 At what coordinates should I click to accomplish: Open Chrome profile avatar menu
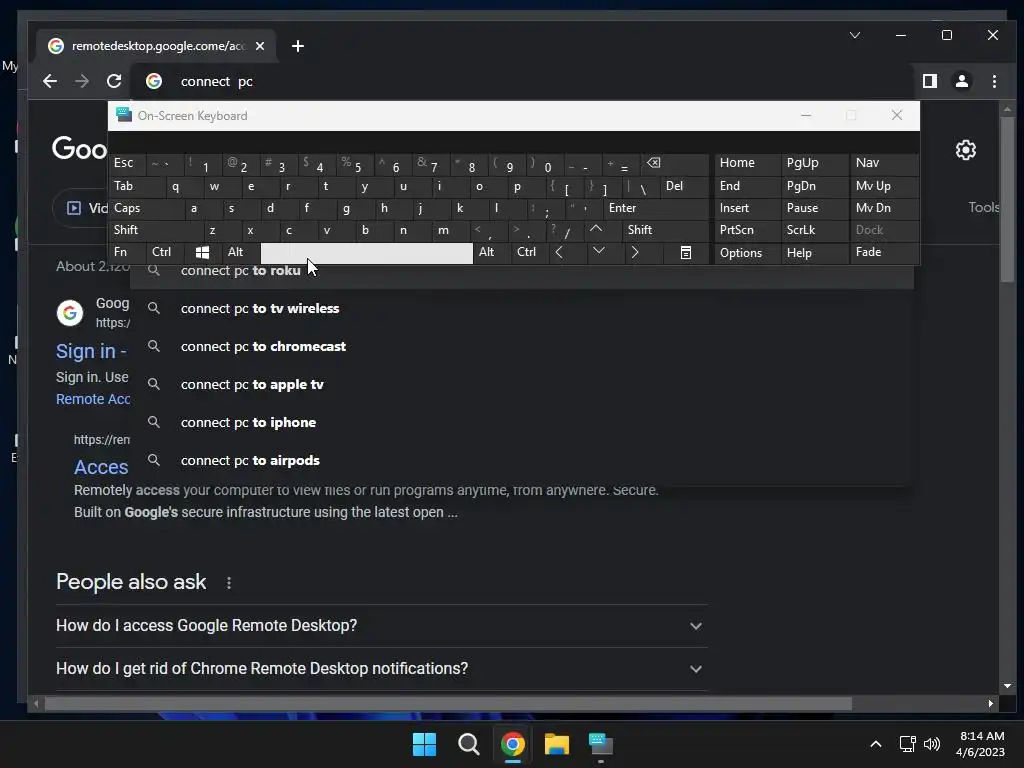(x=962, y=81)
